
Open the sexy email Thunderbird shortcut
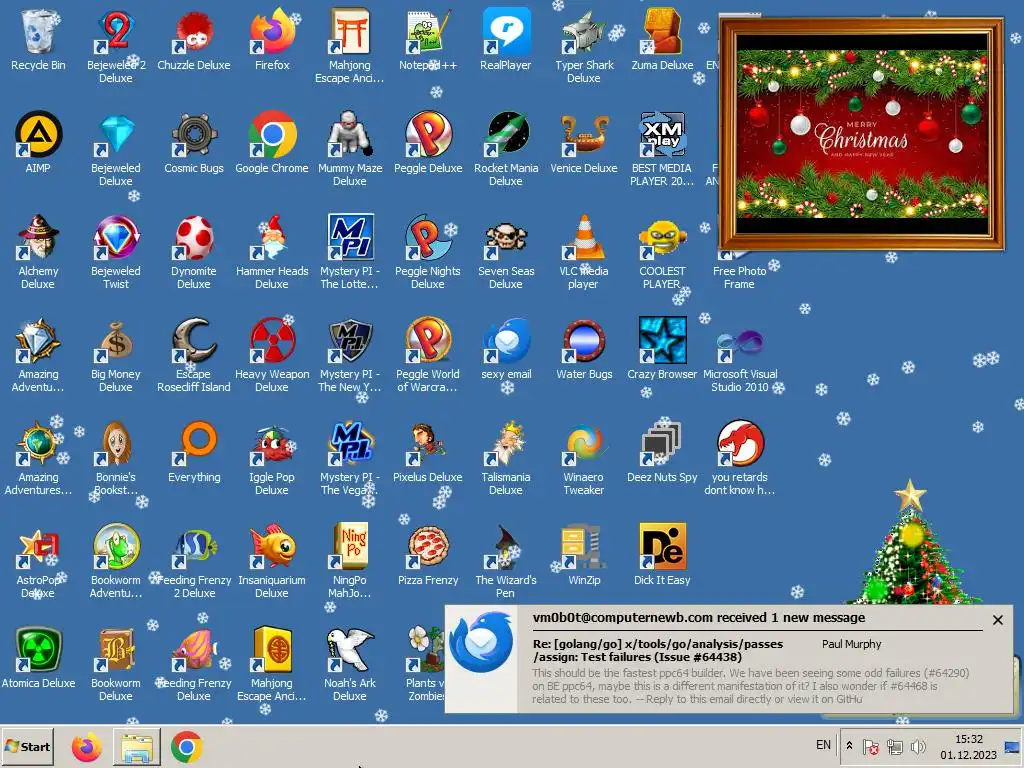click(505, 349)
